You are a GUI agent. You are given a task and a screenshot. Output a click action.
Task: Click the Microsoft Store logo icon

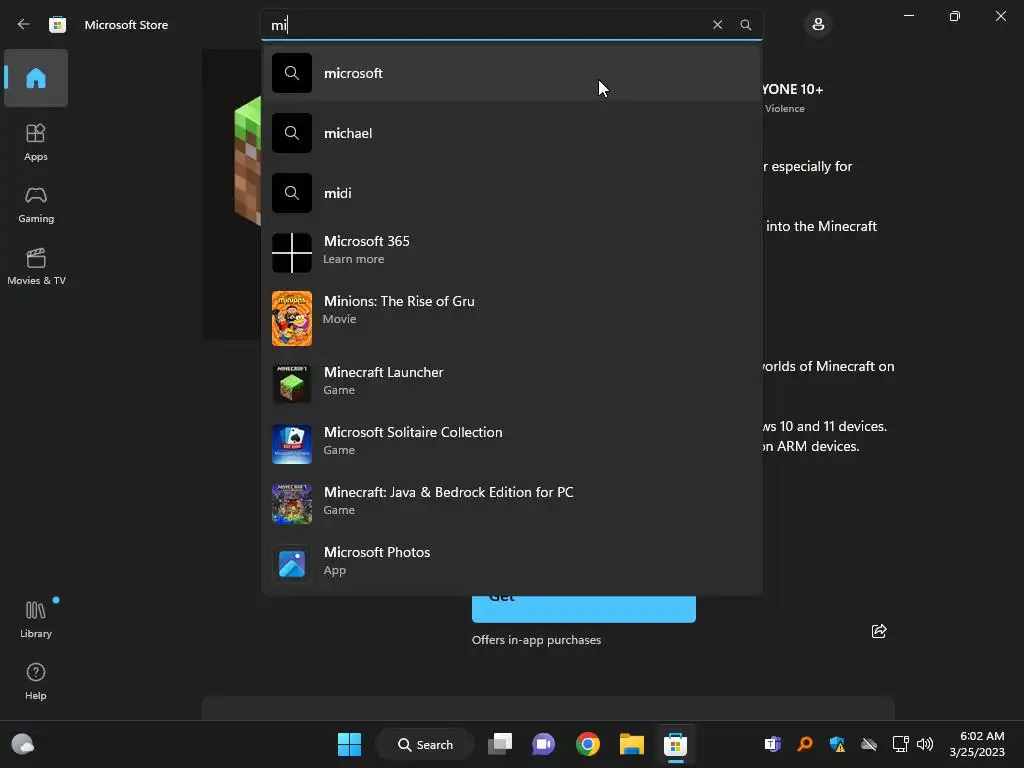point(57,25)
